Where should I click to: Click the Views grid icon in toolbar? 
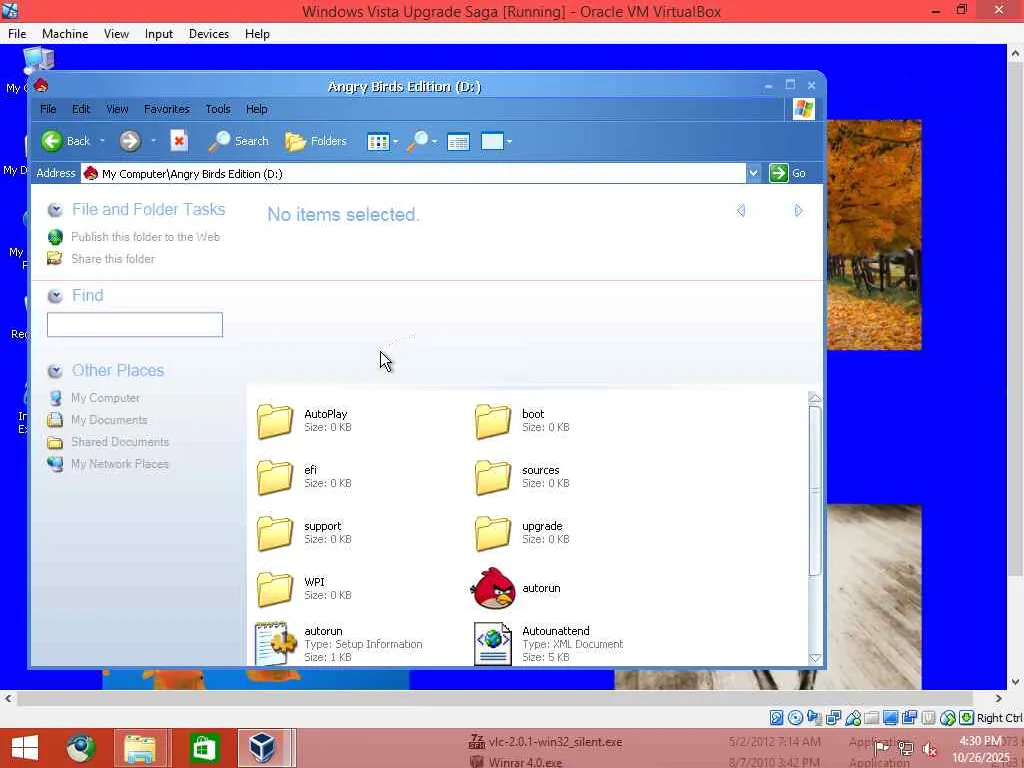click(378, 141)
